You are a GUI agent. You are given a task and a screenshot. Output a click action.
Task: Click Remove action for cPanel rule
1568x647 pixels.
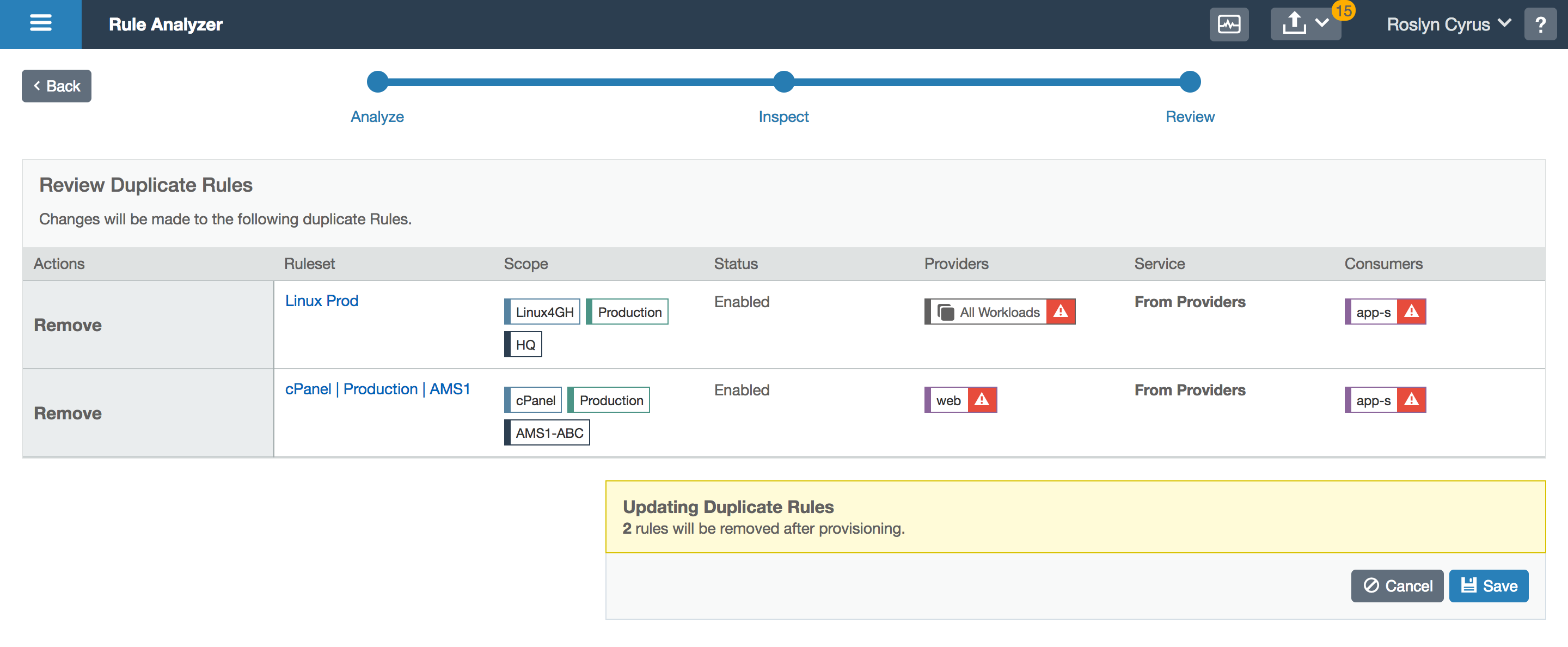68,413
